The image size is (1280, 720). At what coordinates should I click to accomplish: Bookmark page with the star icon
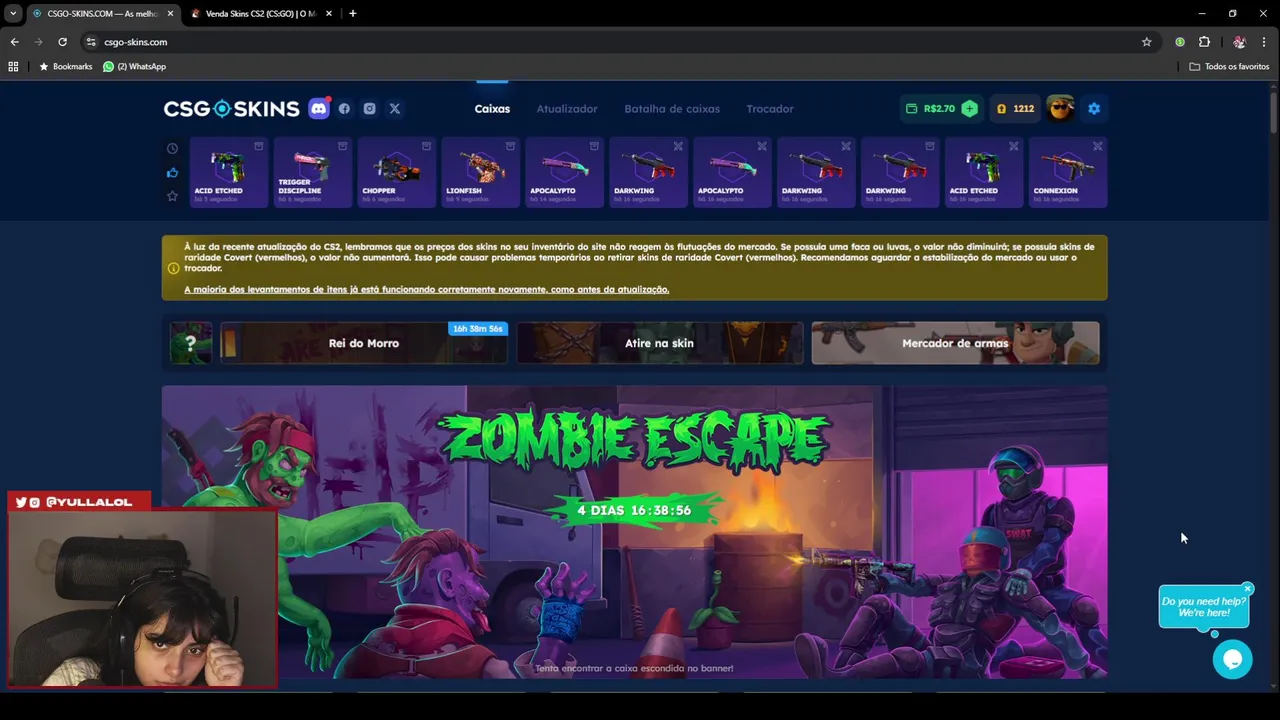1146,42
